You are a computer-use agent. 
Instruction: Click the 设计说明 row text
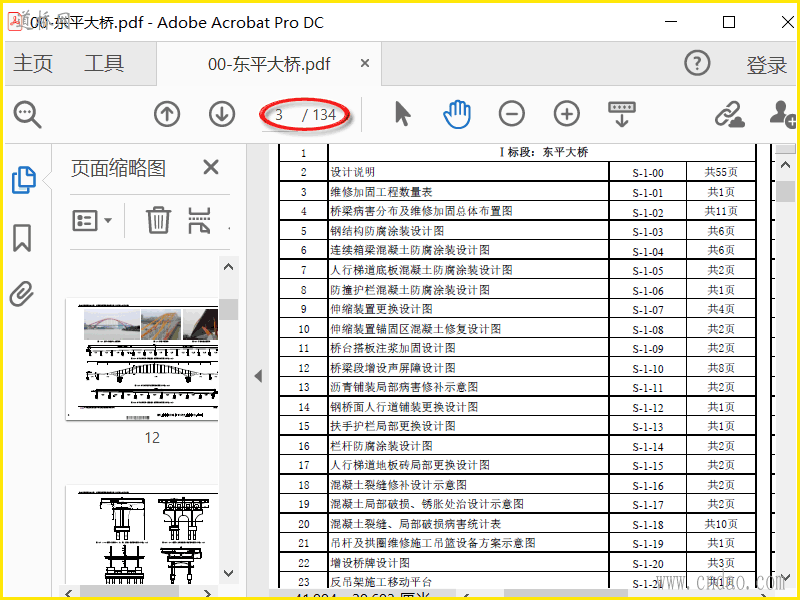[353, 172]
